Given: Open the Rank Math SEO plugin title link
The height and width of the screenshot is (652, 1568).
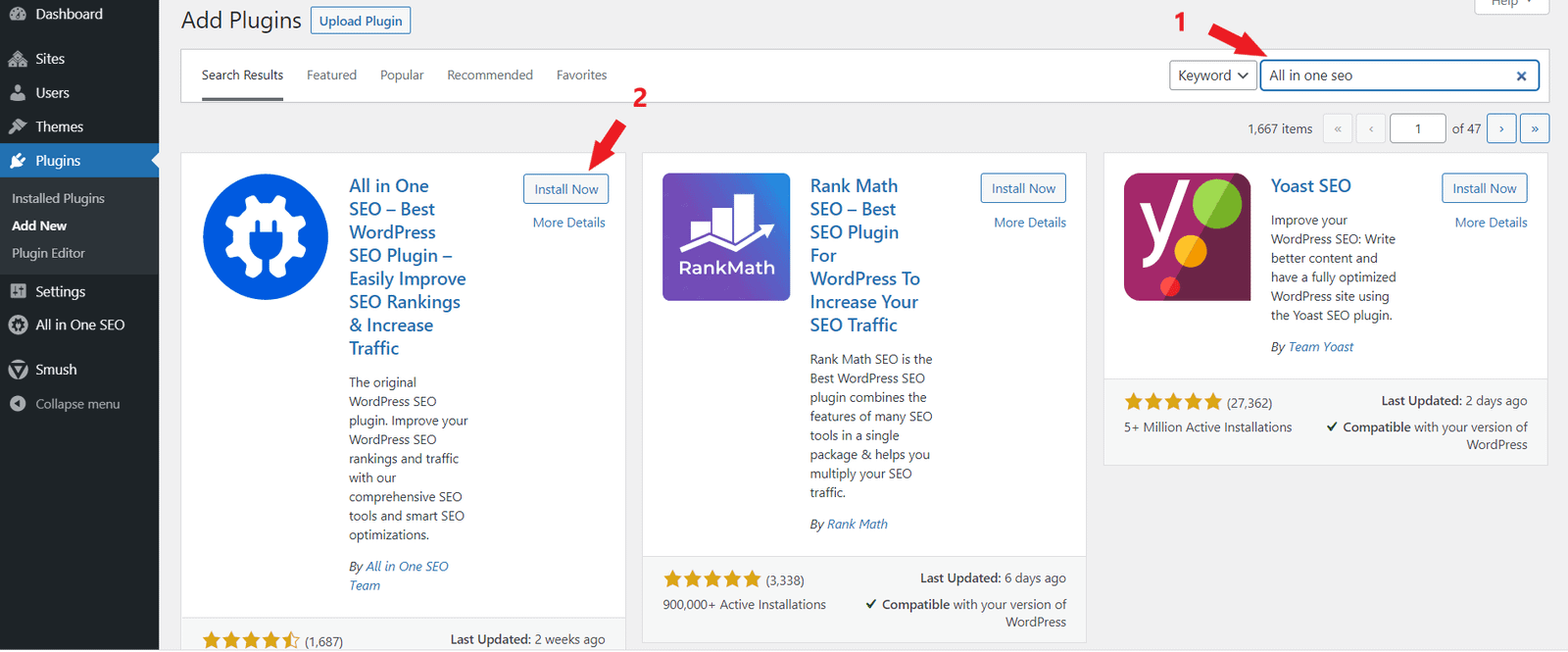Looking at the screenshot, I should point(865,255).
